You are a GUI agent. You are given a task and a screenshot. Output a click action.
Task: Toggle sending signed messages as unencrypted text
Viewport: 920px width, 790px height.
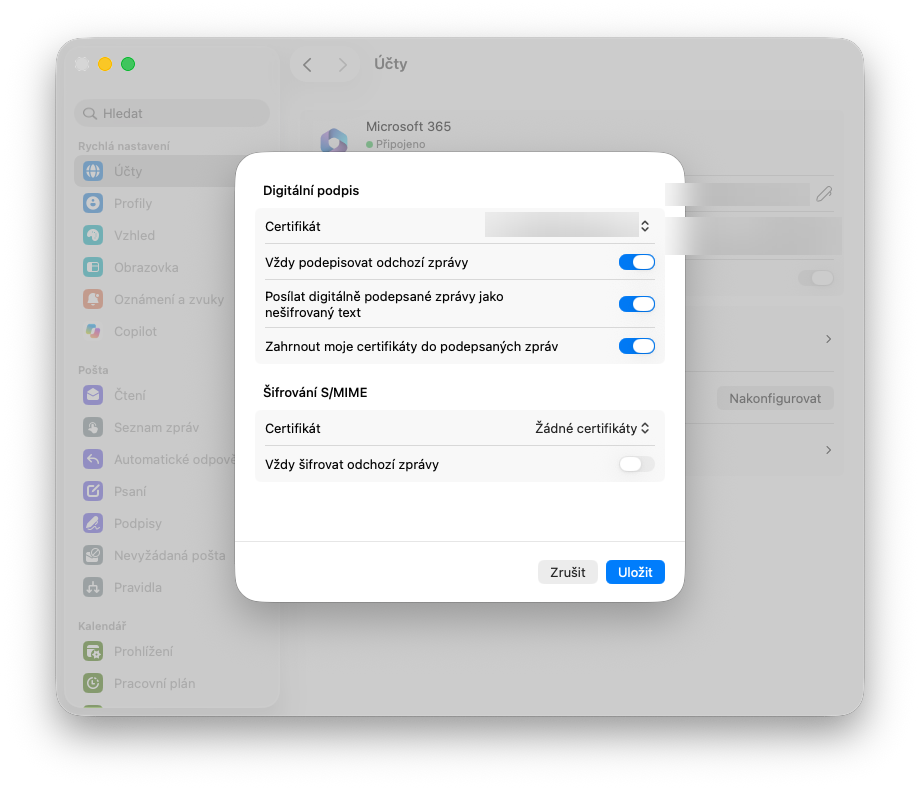637,304
